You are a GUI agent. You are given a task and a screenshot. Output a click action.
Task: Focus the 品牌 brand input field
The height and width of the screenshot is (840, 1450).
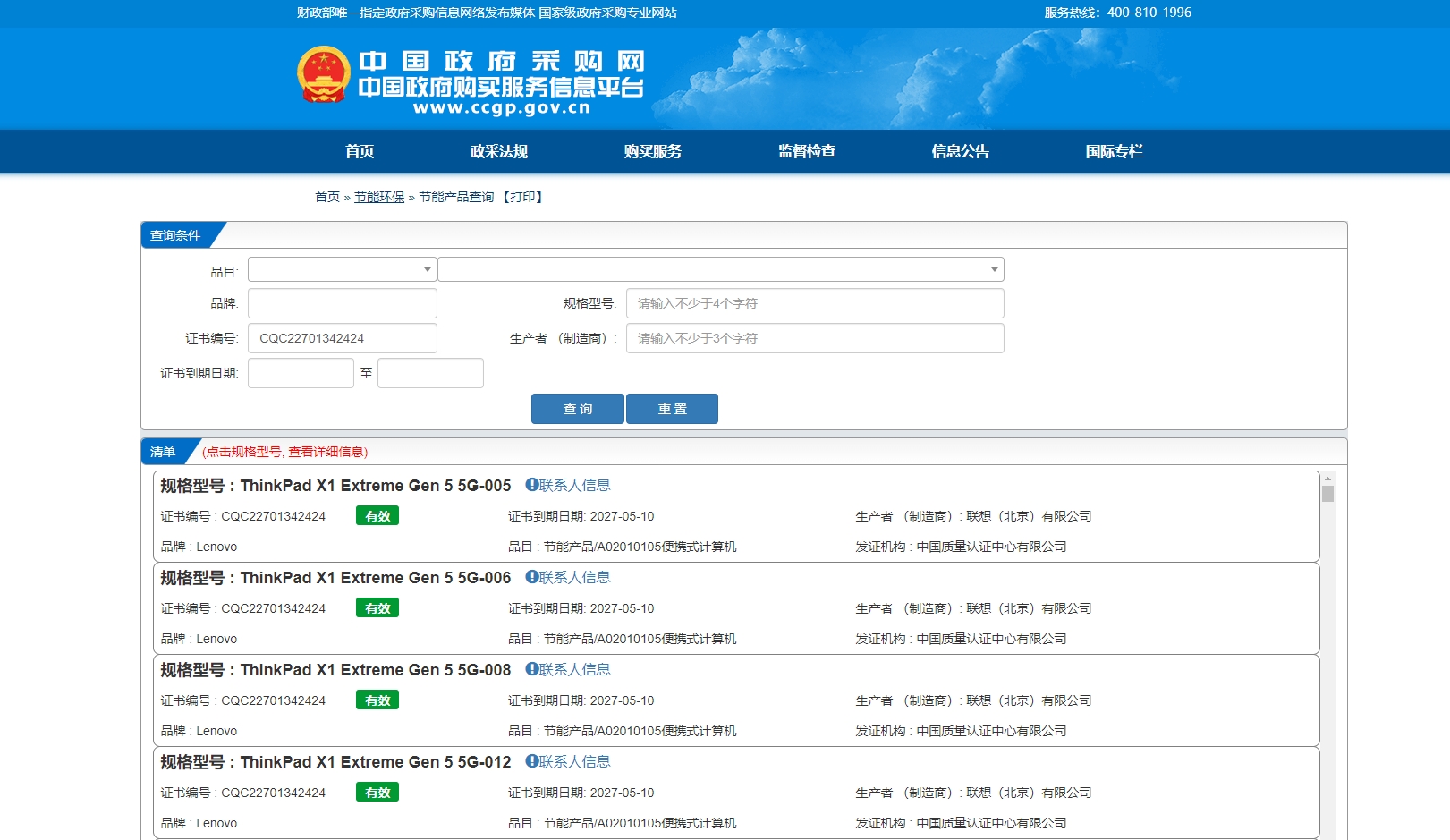tap(343, 303)
